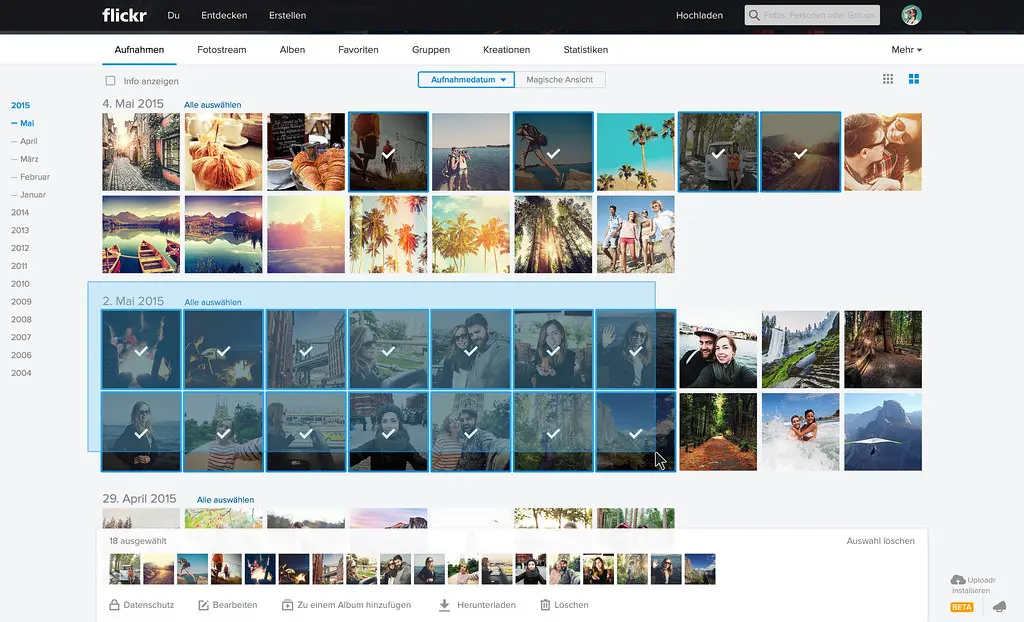The height and width of the screenshot is (622, 1024).
Task: Deselect the checked backpack hiker photo
Action: click(x=553, y=151)
